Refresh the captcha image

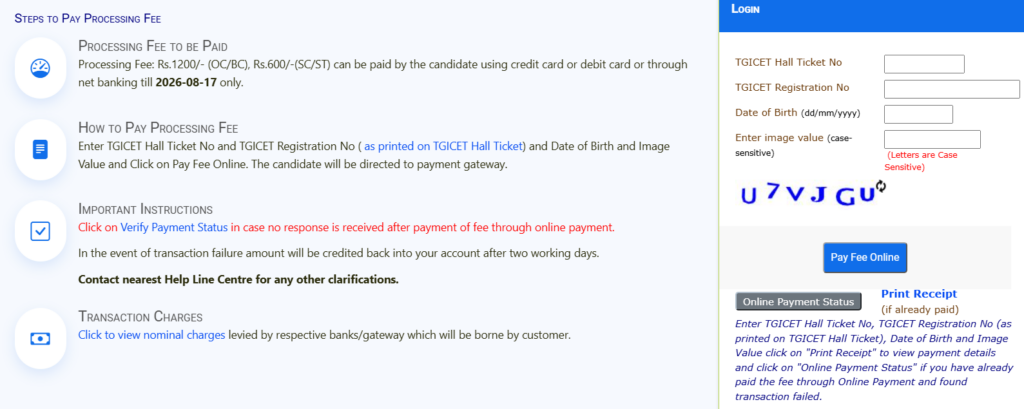coord(881,186)
